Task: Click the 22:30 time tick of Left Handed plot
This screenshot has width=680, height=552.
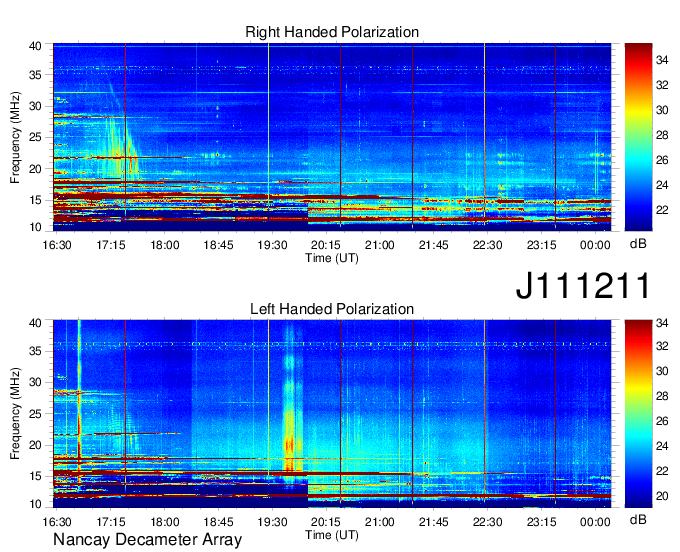Action: tap(487, 522)
